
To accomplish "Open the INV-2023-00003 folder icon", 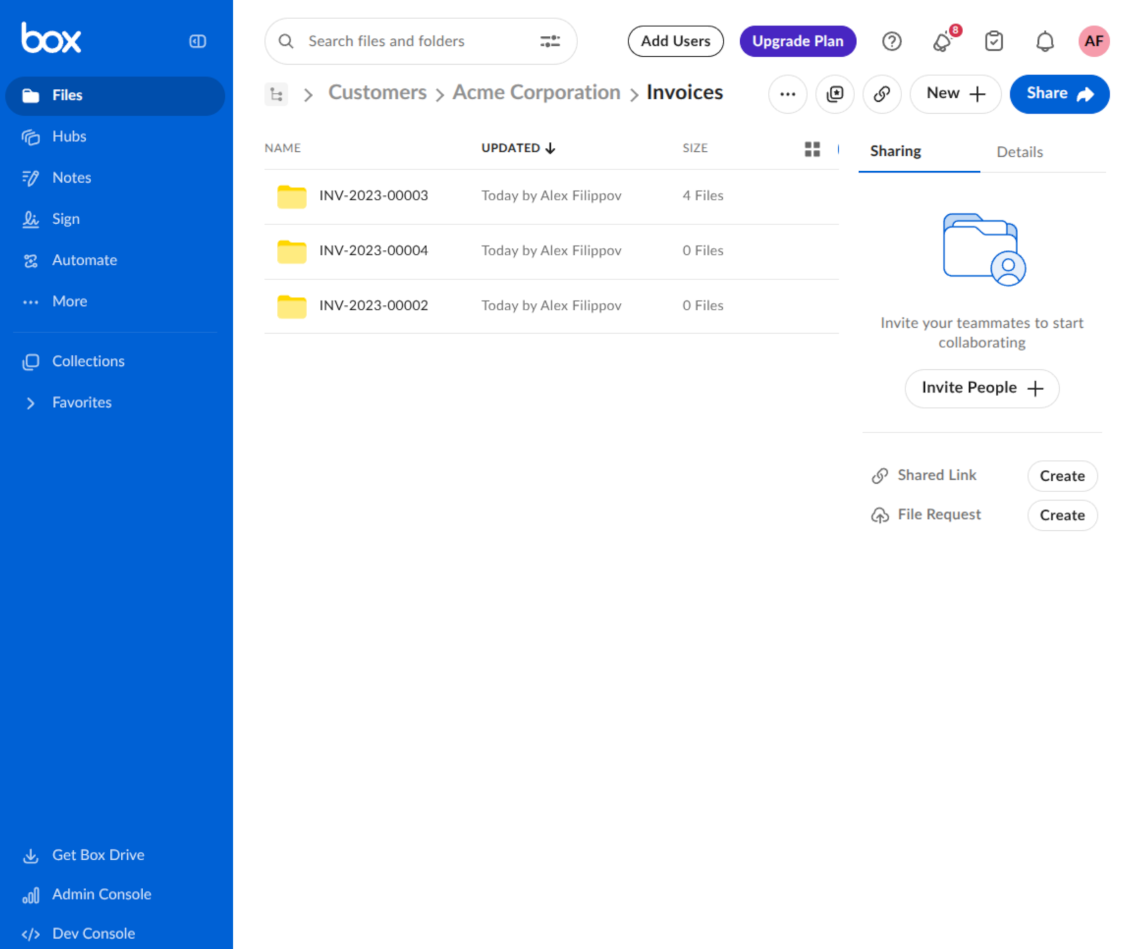I will 292,196.
